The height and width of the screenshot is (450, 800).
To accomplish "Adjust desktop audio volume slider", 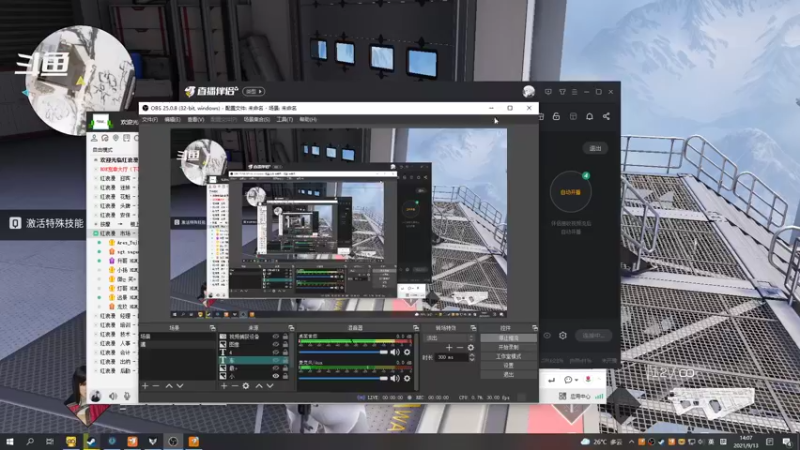I will click(343, 352).
